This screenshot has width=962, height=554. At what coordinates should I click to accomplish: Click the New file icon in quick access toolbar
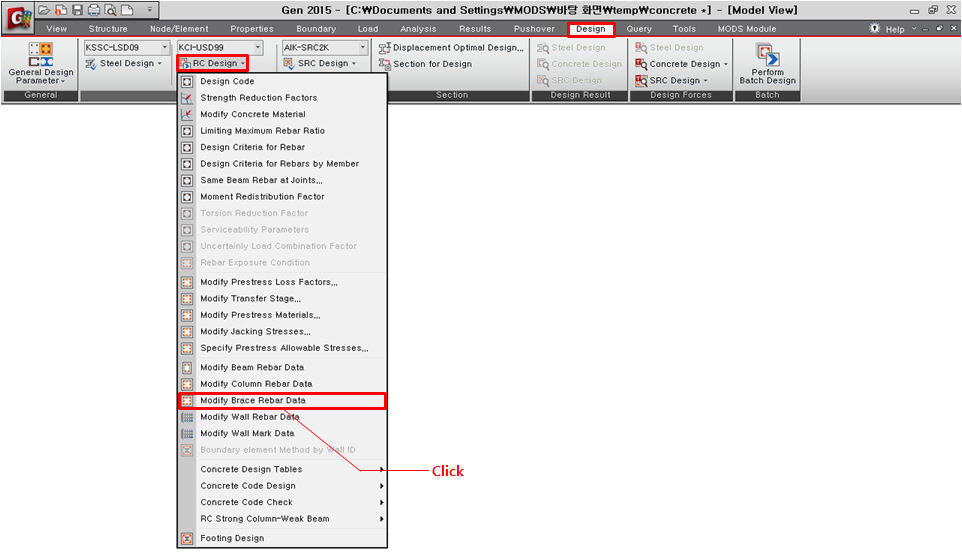(x=61, y=10)
